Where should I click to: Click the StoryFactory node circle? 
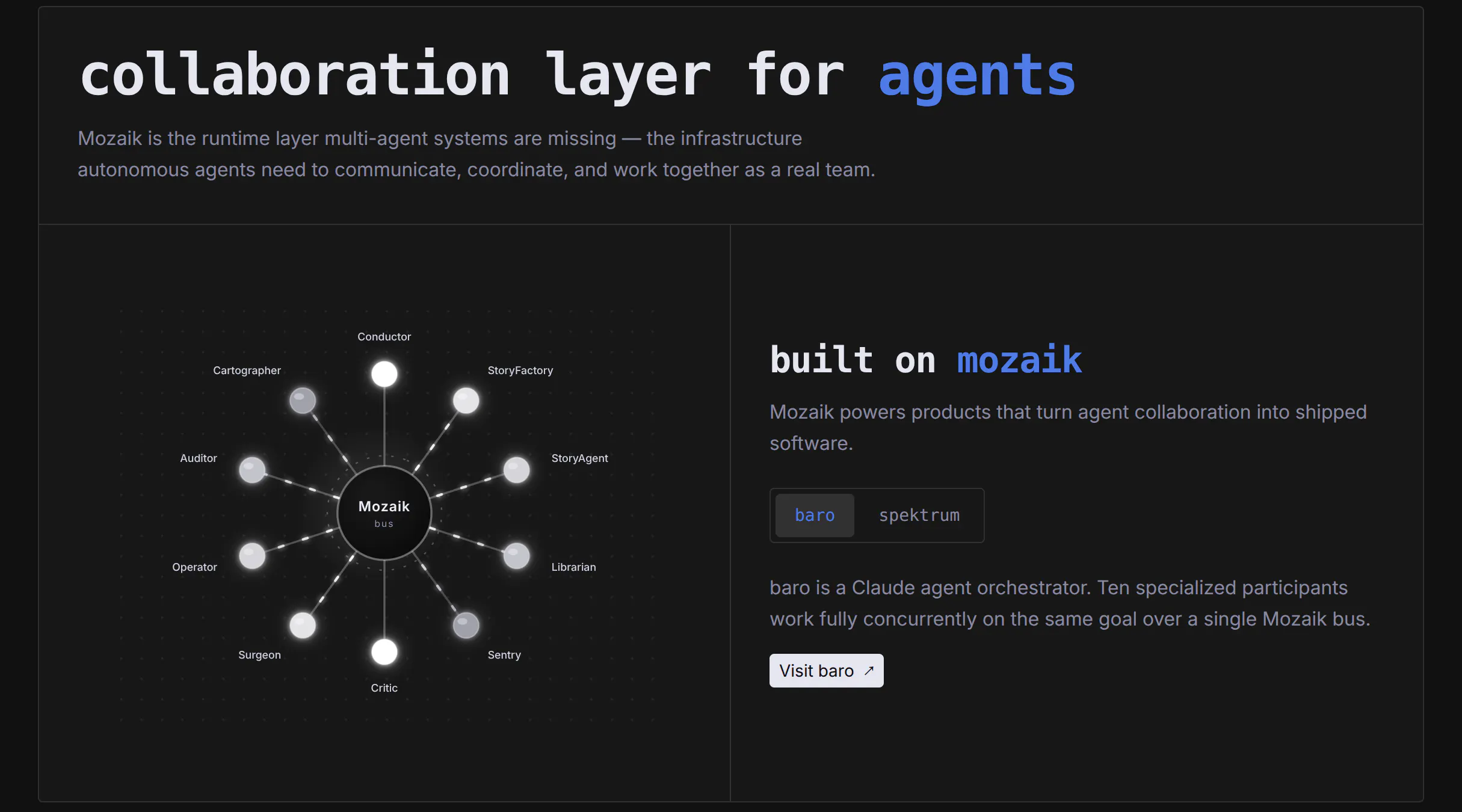click(x=466, y=401)
